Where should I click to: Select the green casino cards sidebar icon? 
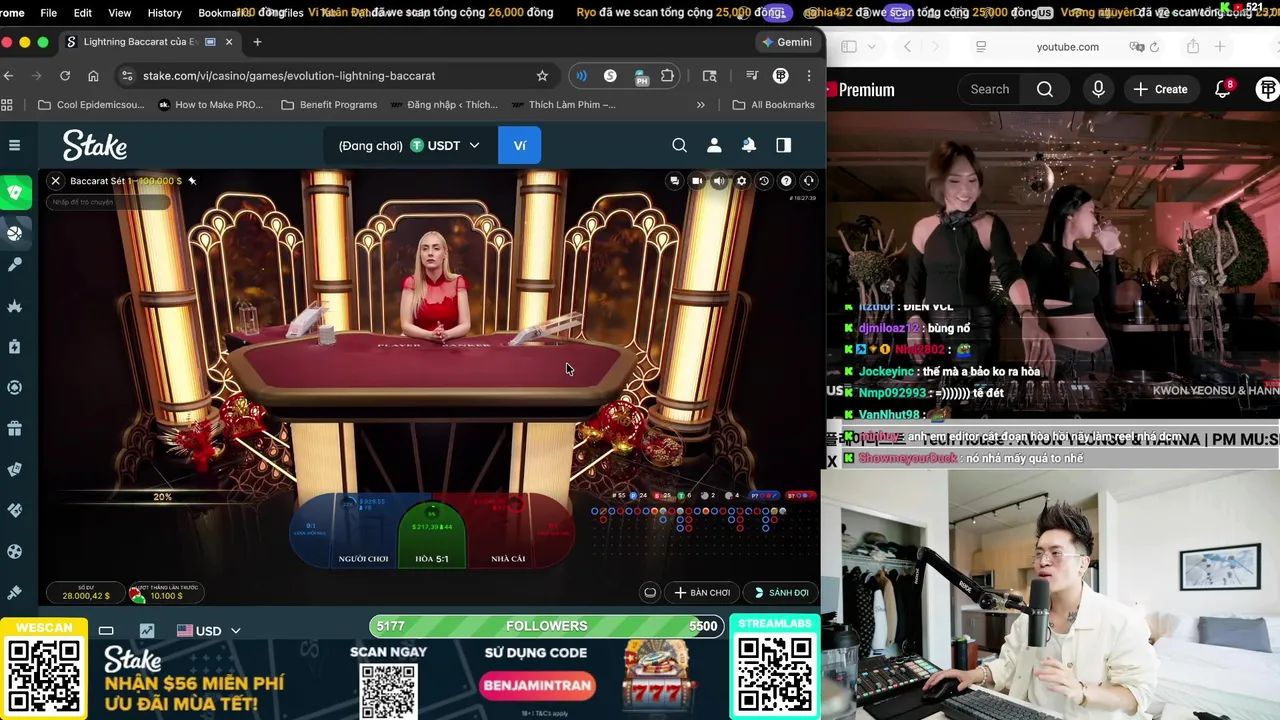coord(15,193)
